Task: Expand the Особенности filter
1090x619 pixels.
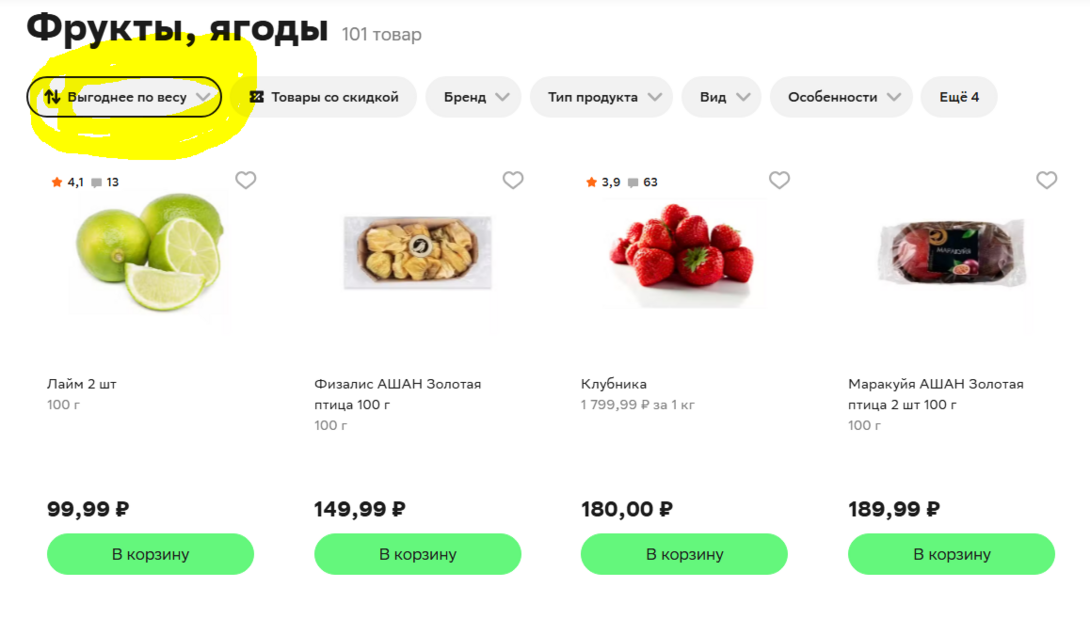Action: 841,97
